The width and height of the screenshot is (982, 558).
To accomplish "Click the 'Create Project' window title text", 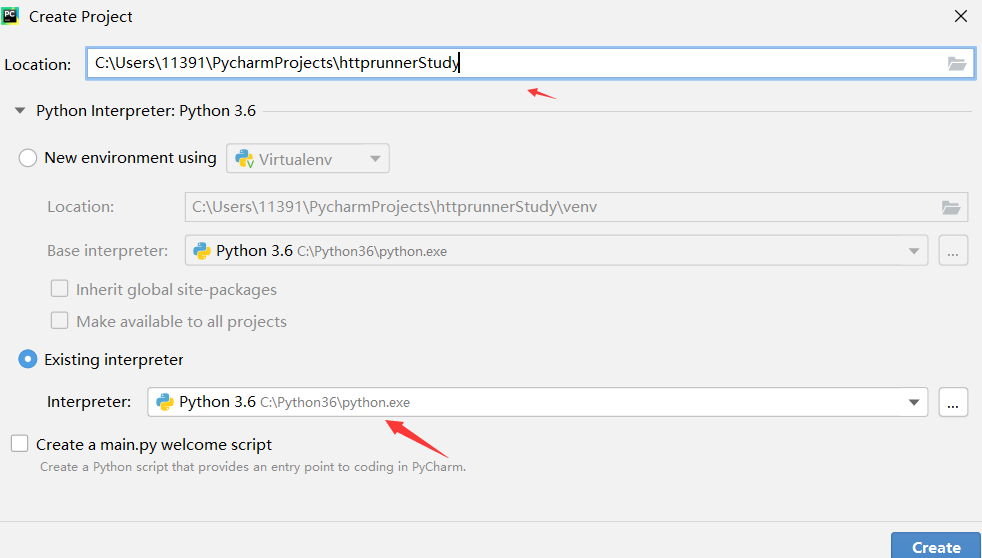I will (x=81, y=17).
